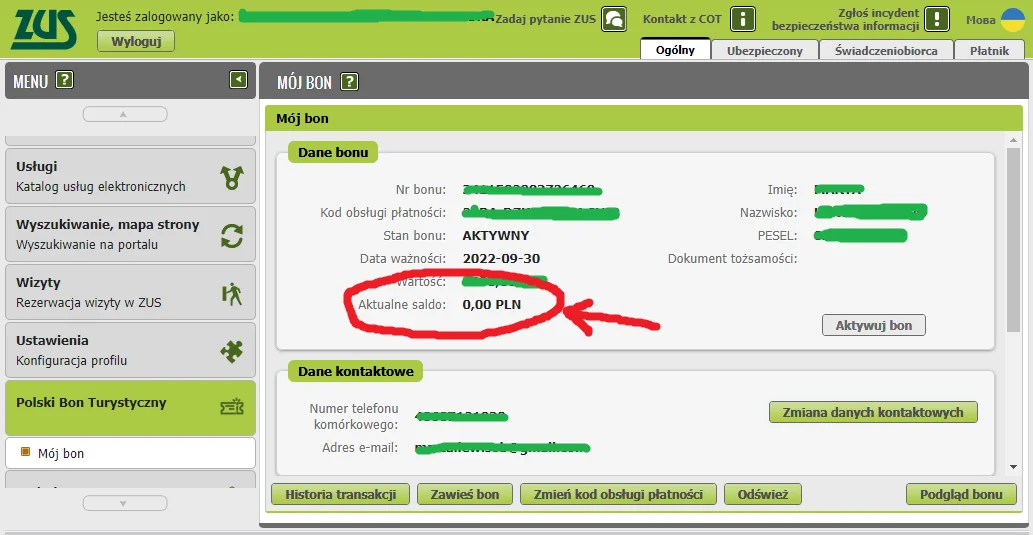Viewport: 1033px width, 535px height.
Task: Click the scrollbar up arrow
Action: [x=1013, y=140]
